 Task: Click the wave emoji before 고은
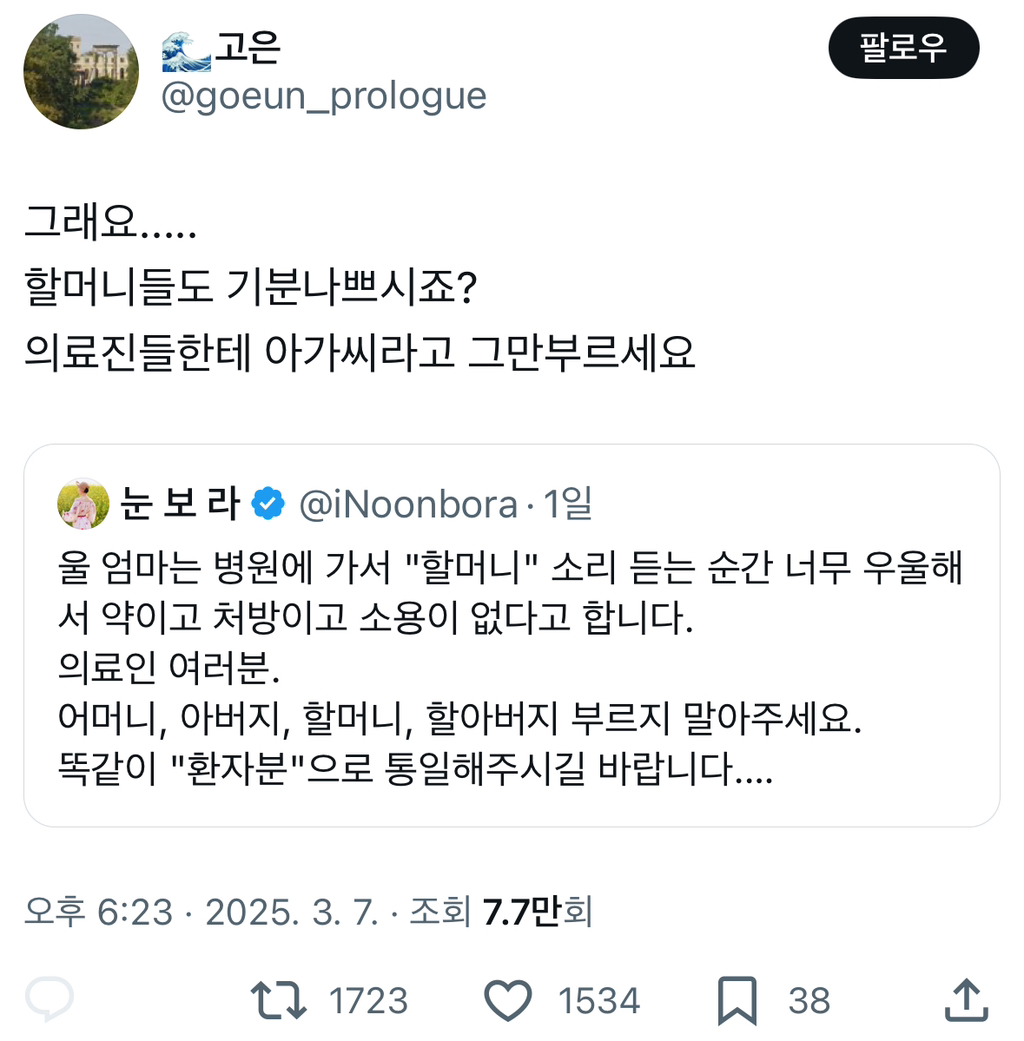click(x=186, y=50)
